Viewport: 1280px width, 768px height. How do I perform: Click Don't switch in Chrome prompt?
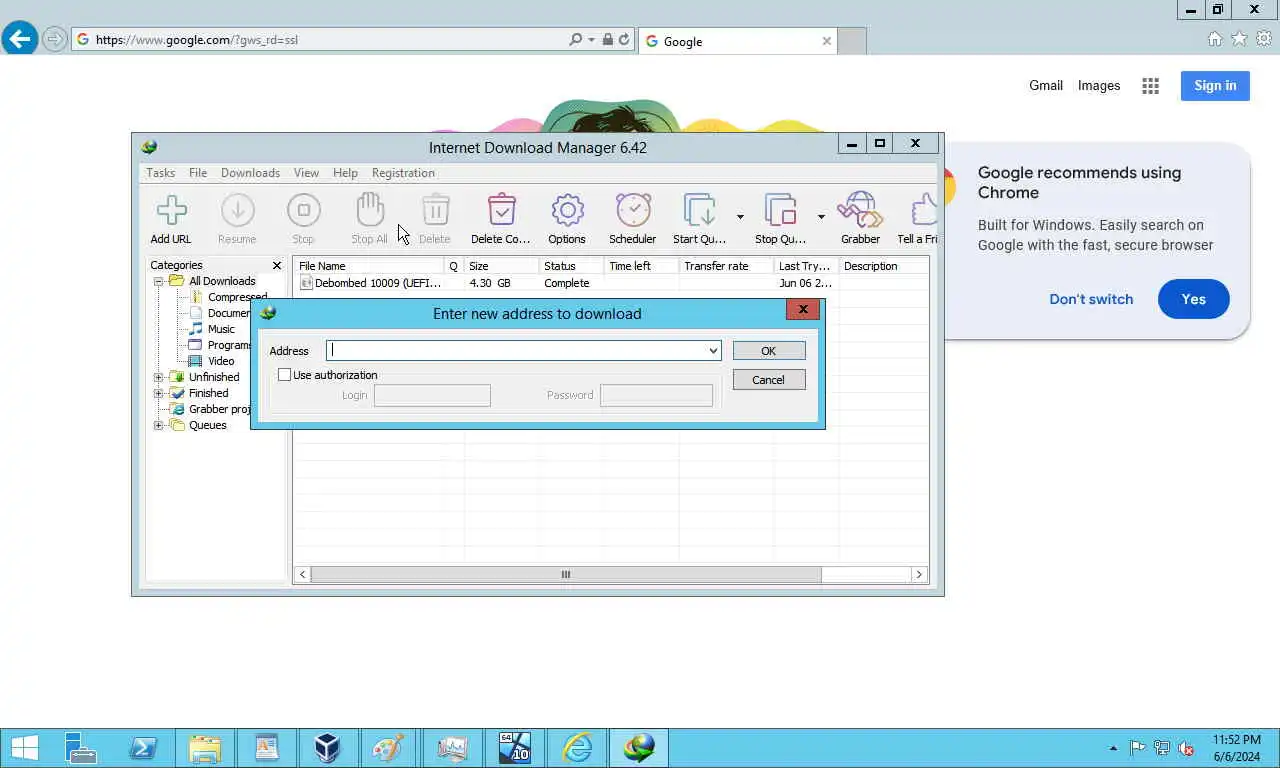pos(1091,299)
